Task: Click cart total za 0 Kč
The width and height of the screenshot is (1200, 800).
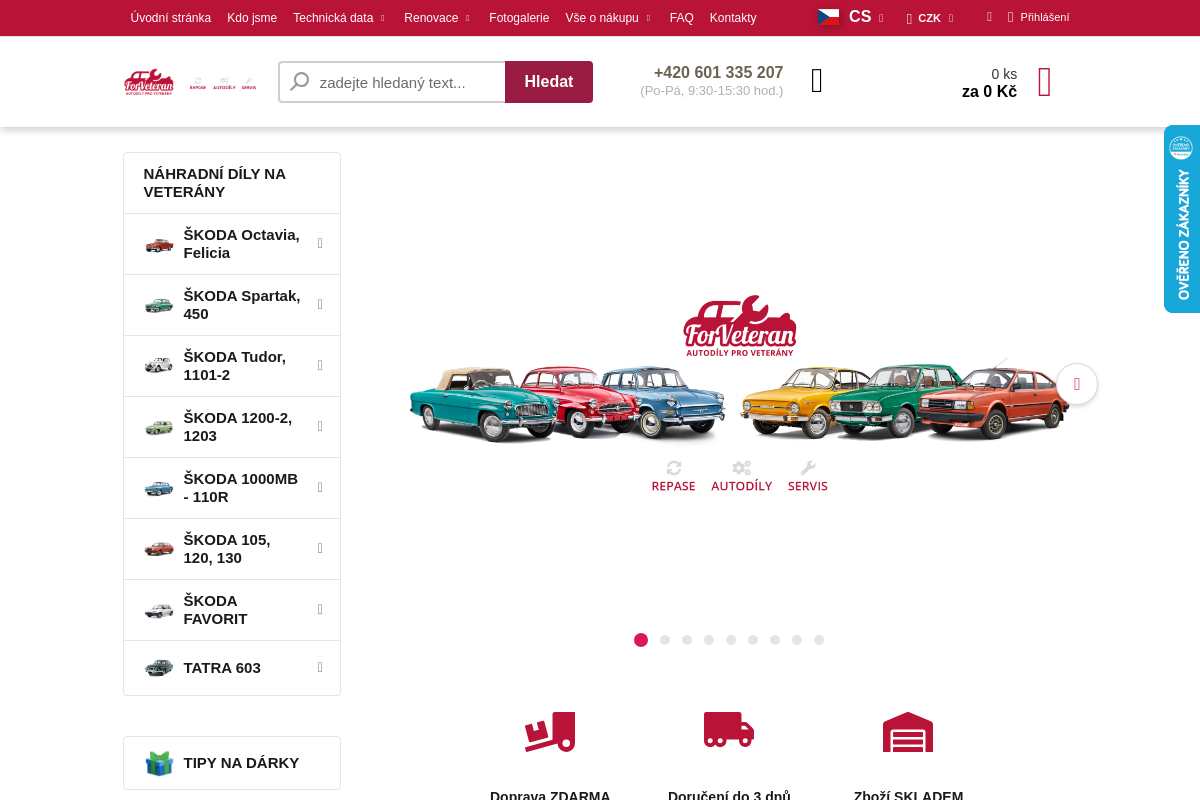Action: 989,92
